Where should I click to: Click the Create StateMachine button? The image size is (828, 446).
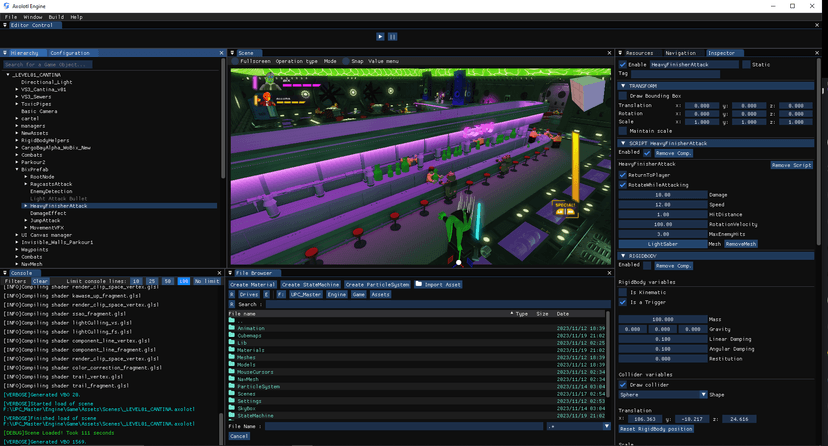tap(310, 284)
